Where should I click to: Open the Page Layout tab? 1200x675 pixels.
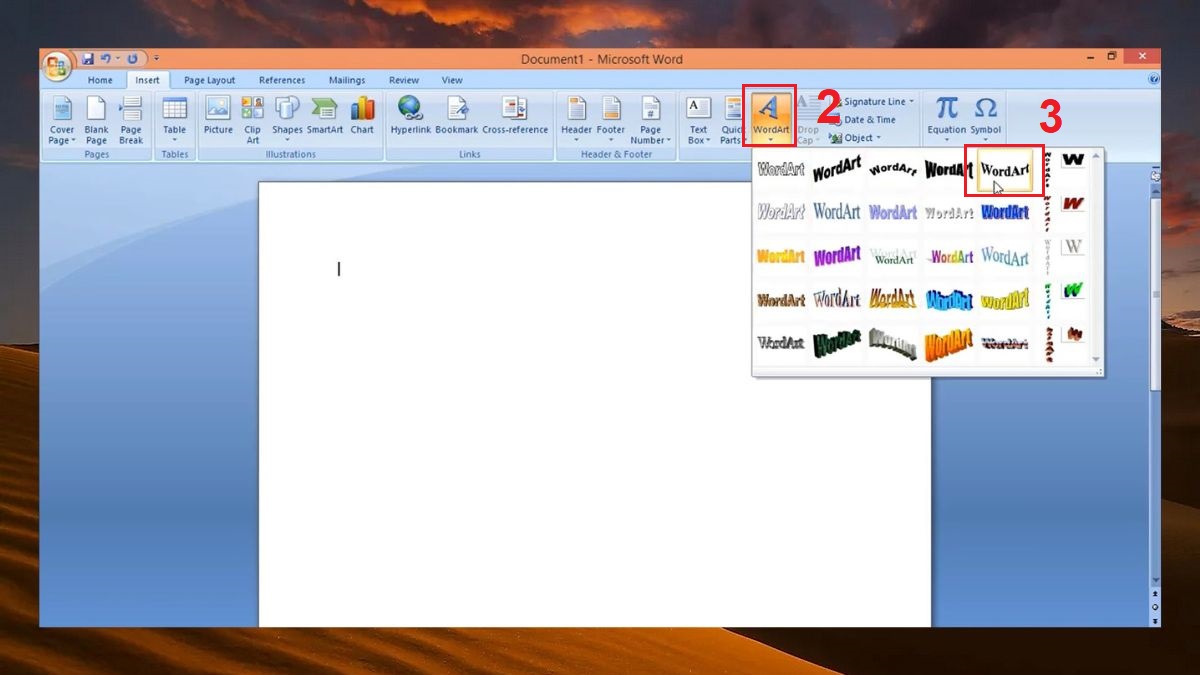210,80
